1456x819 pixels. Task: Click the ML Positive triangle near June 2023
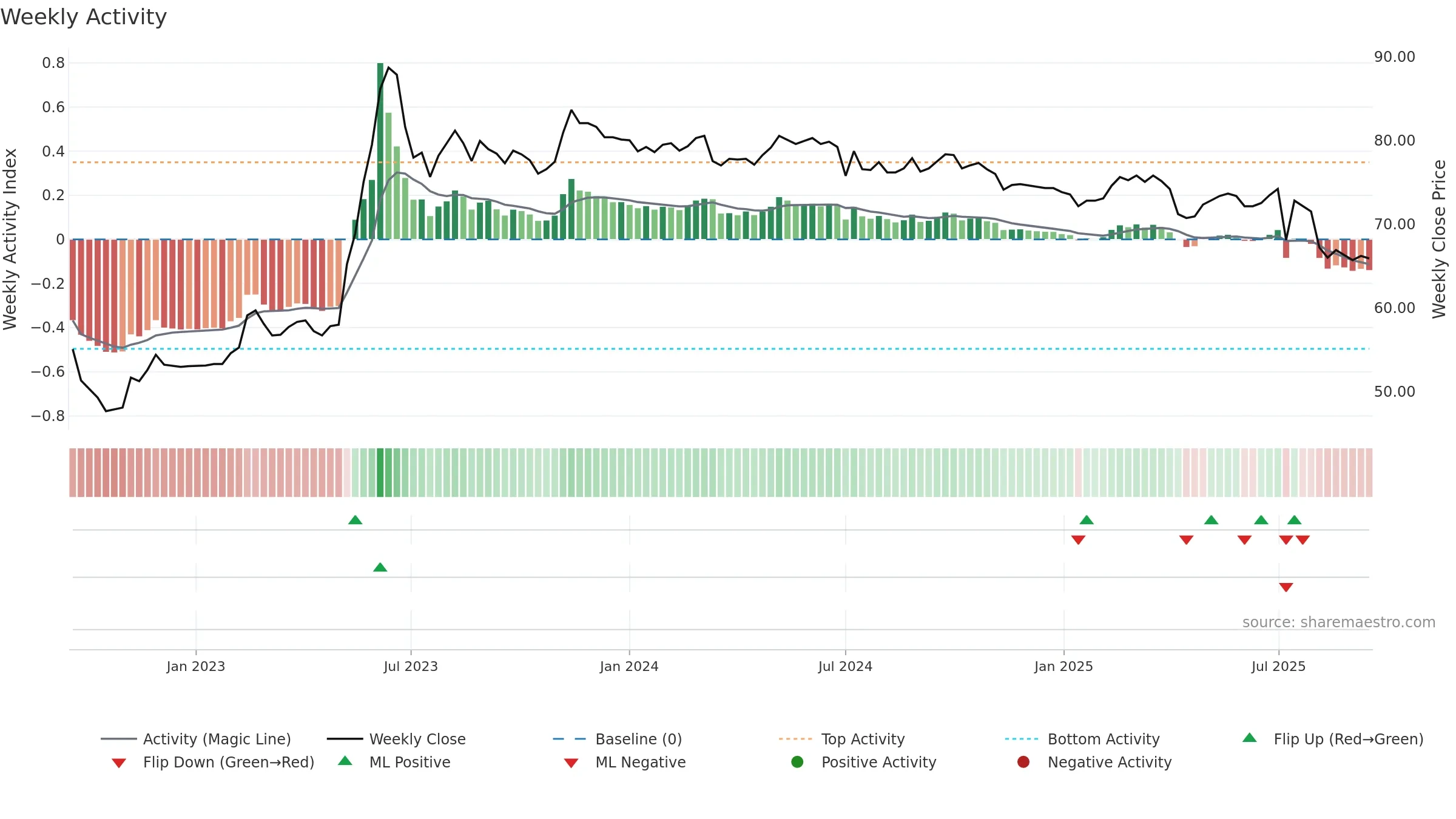click(380, 567)
